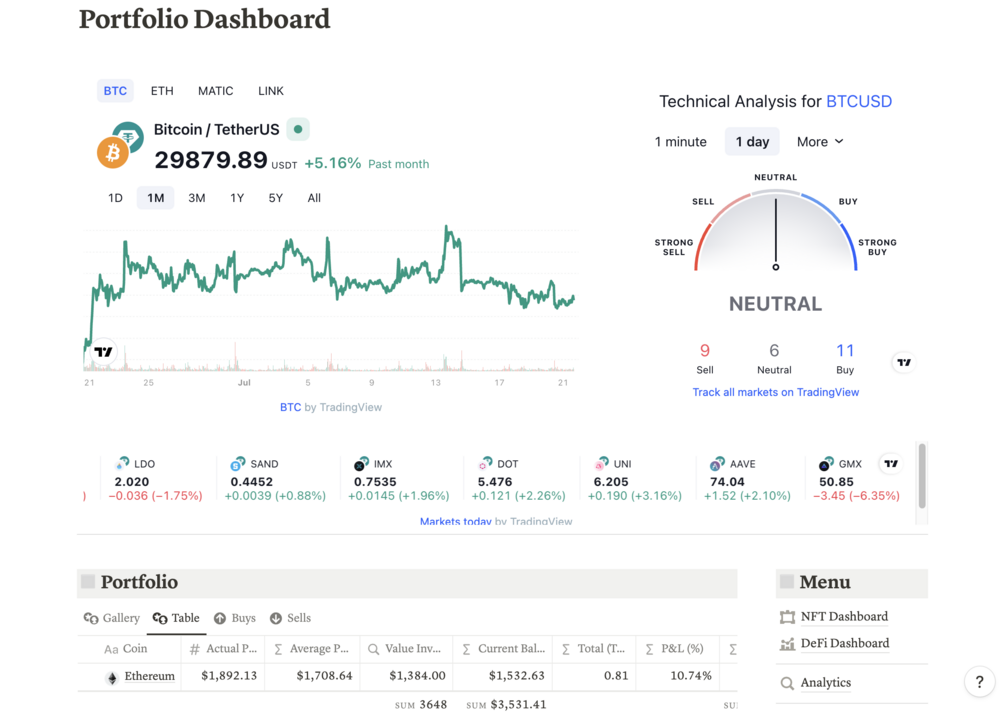
Task: Click the Table view coins icon
Action: point(160,618)
